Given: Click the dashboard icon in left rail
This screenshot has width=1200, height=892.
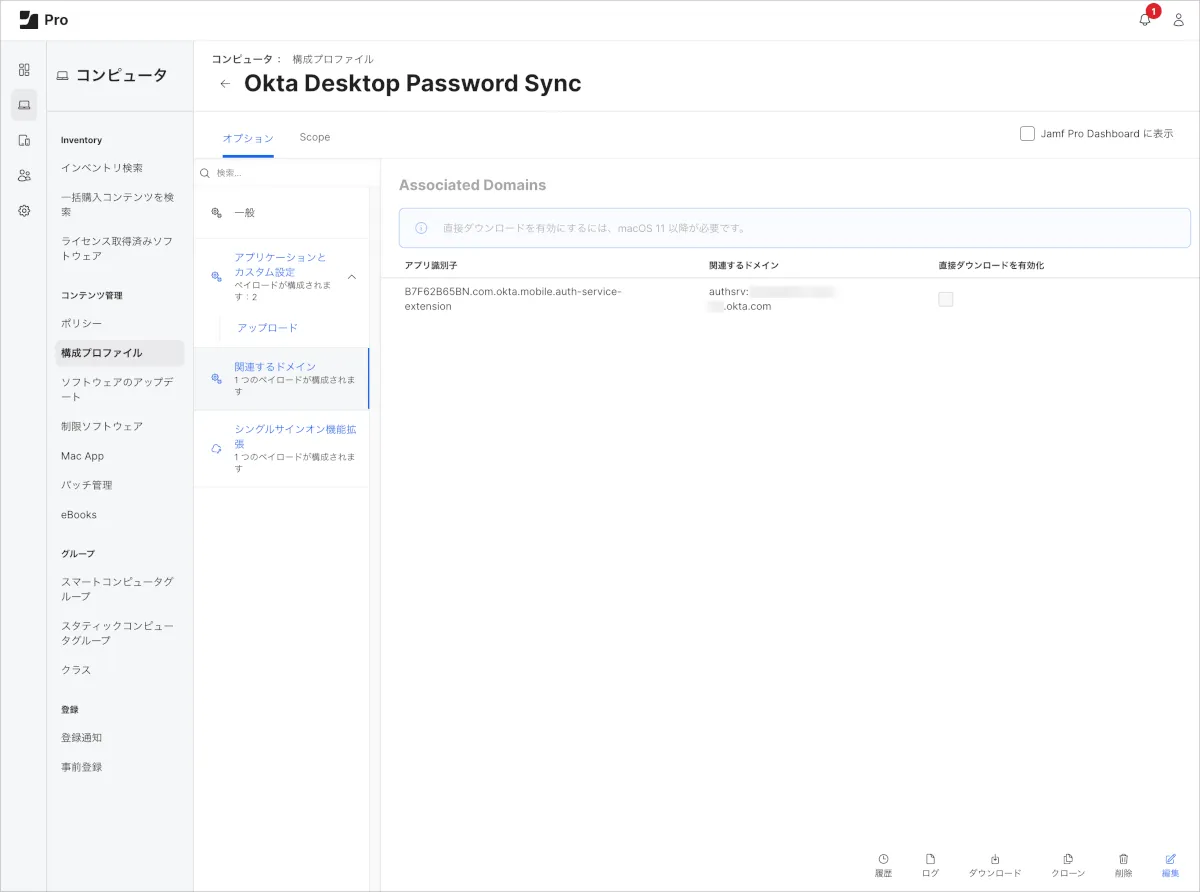Looking at the screenshot, I should [x=24, y=70].
